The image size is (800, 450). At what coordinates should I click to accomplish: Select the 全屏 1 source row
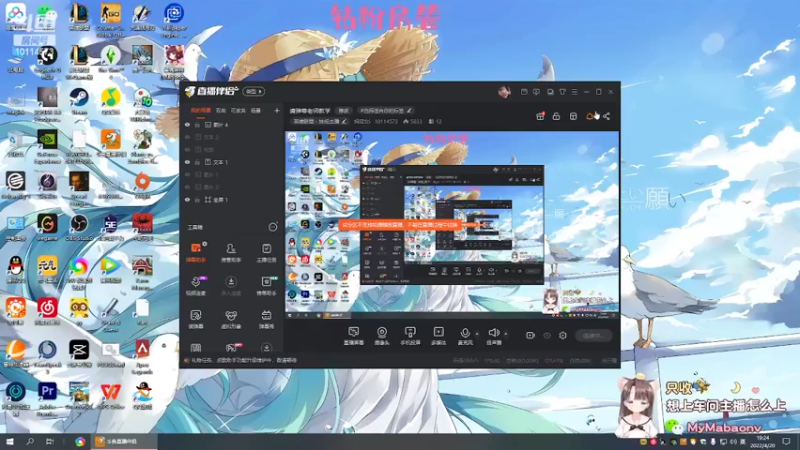pyautogui.click(x=232, y=199)
